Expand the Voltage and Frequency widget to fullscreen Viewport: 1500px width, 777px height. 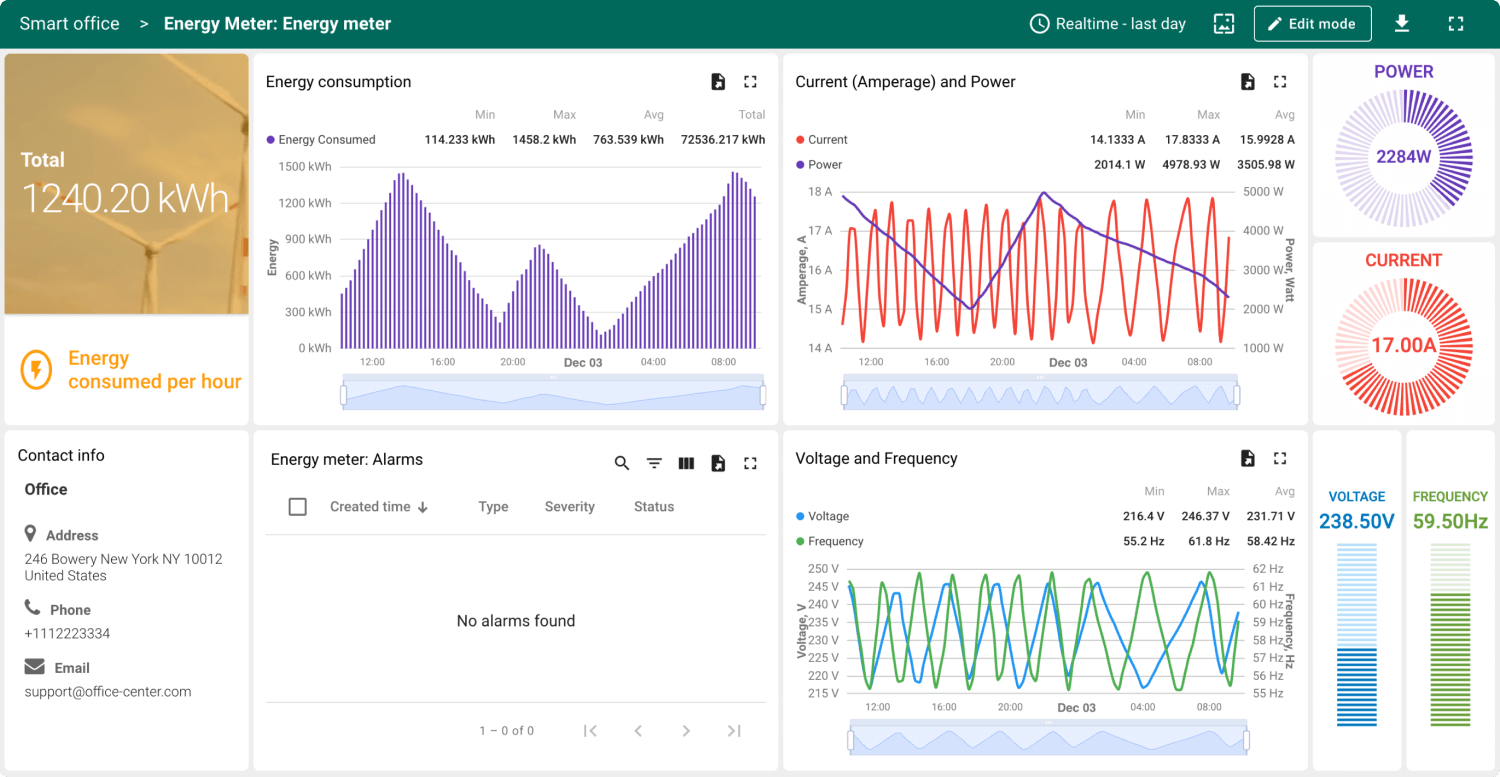(1280, 458)
